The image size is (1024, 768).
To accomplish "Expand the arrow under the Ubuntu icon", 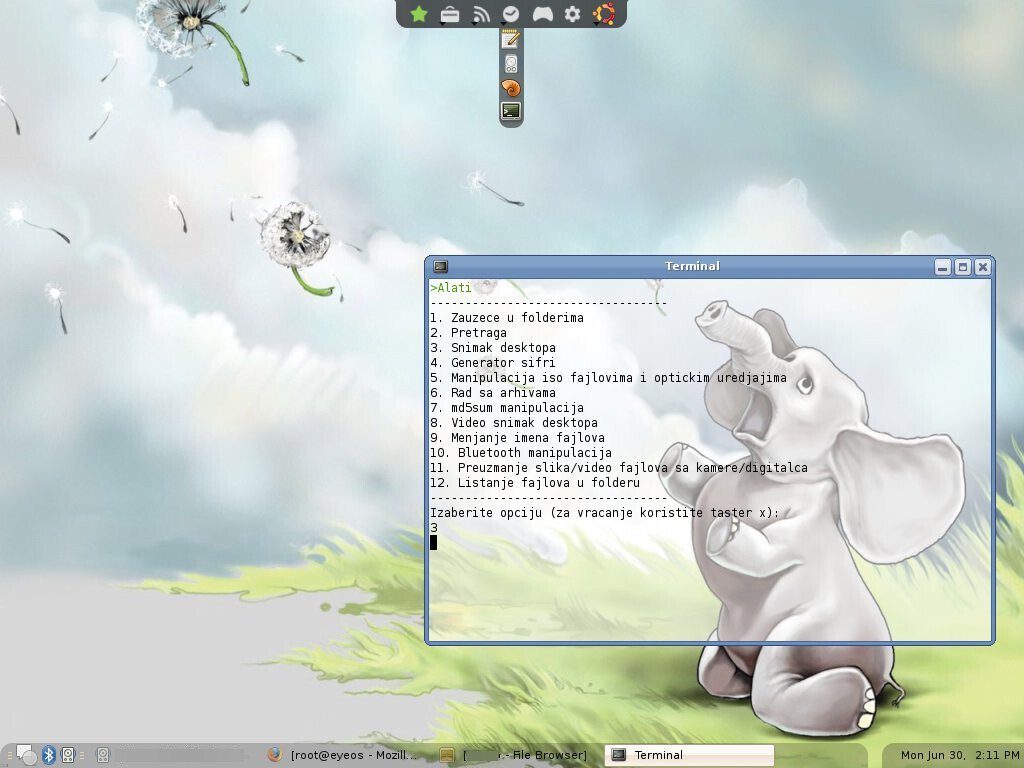I will (x=597, y=24).
